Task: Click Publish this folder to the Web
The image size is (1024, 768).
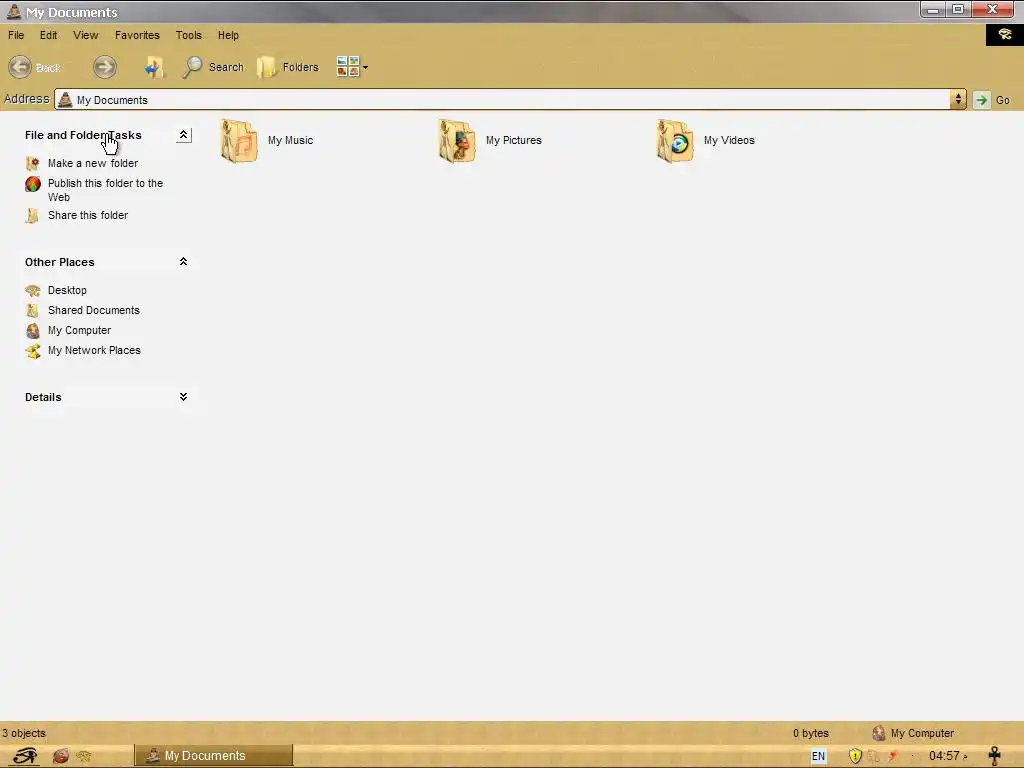Action: point(105,190)
